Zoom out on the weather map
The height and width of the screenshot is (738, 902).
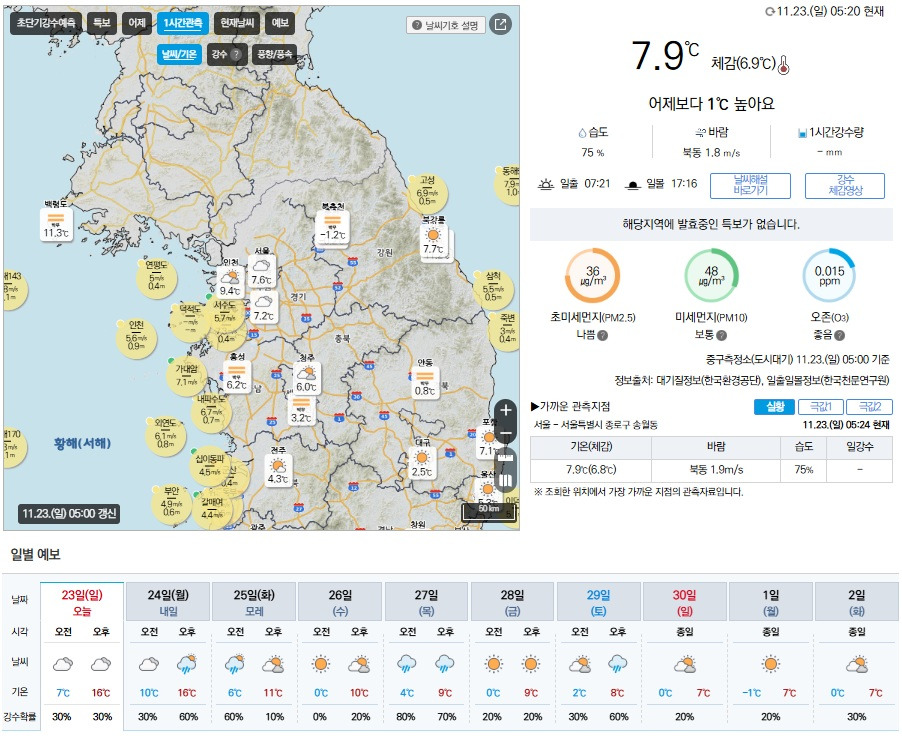point(506,433)
